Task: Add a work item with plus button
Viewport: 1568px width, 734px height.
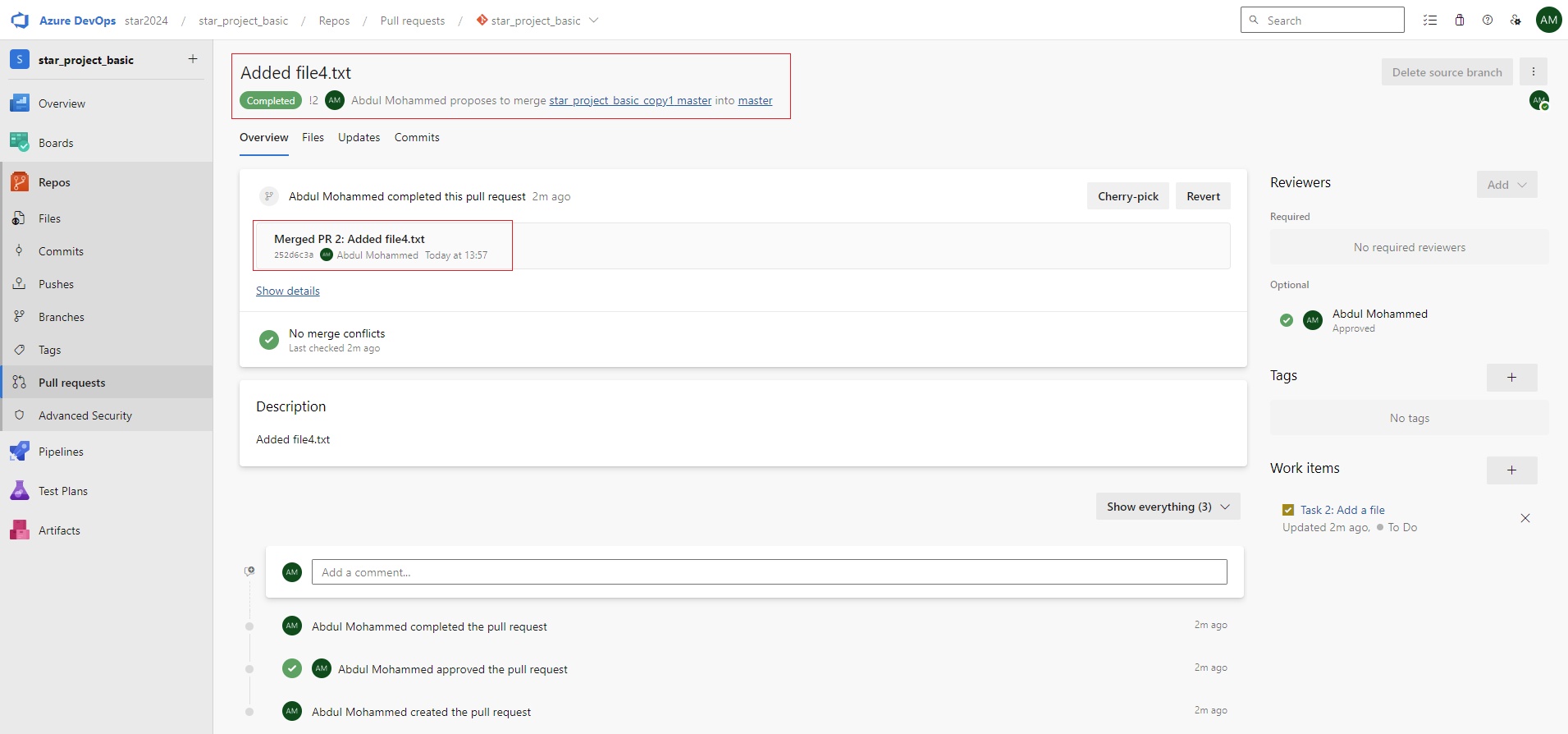Action: tap(1512, 470)
